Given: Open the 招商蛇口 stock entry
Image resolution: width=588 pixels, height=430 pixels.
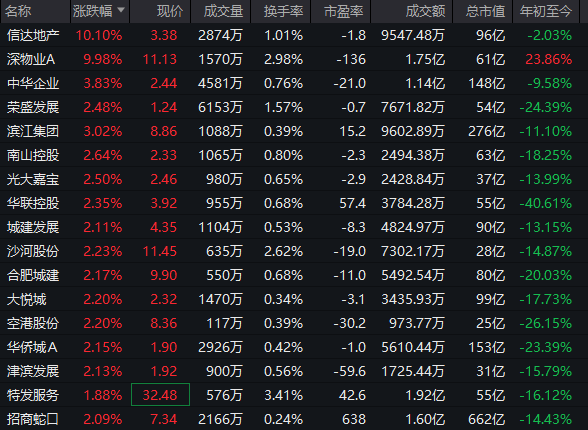Looking at the screenshot, I should point(33,419).
